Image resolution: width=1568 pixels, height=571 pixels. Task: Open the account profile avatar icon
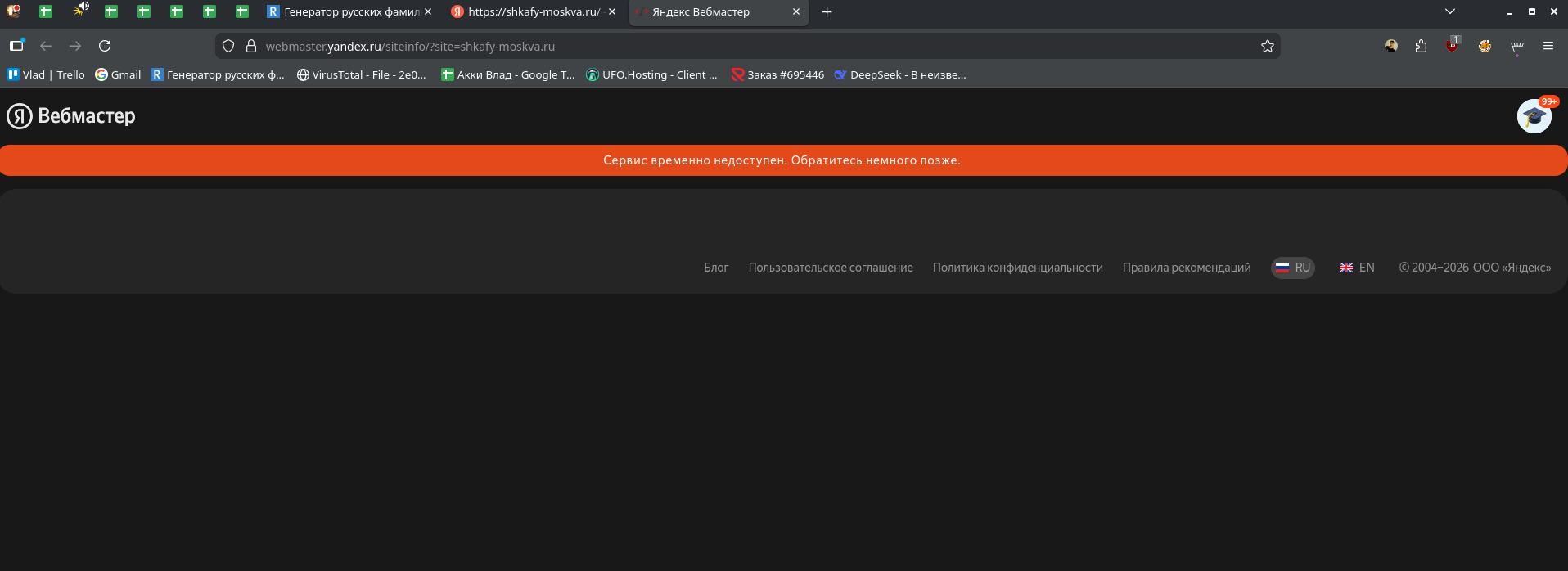click(1391, 46)
